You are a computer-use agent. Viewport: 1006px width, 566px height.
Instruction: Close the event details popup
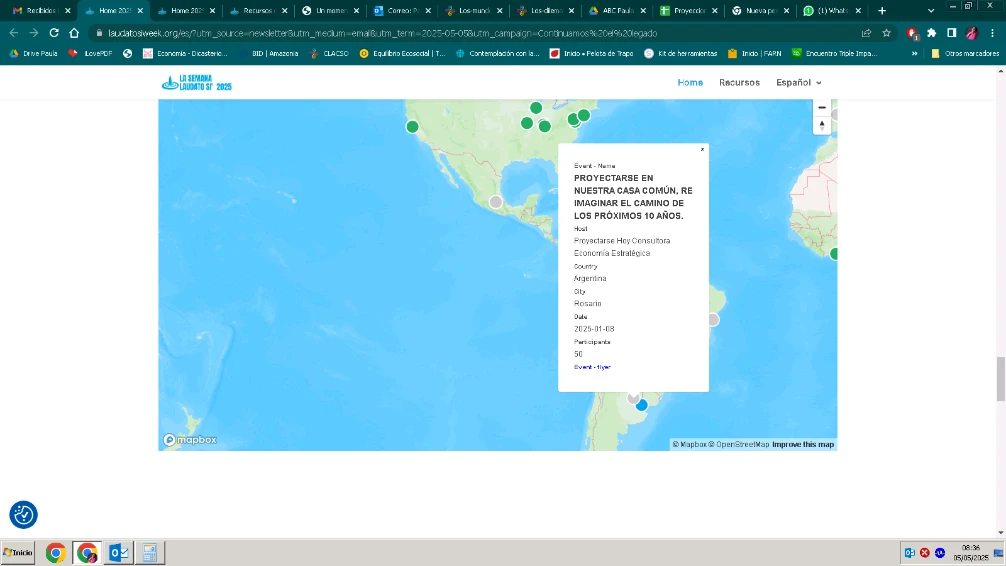pyautogui.click(x=702, y=150)
